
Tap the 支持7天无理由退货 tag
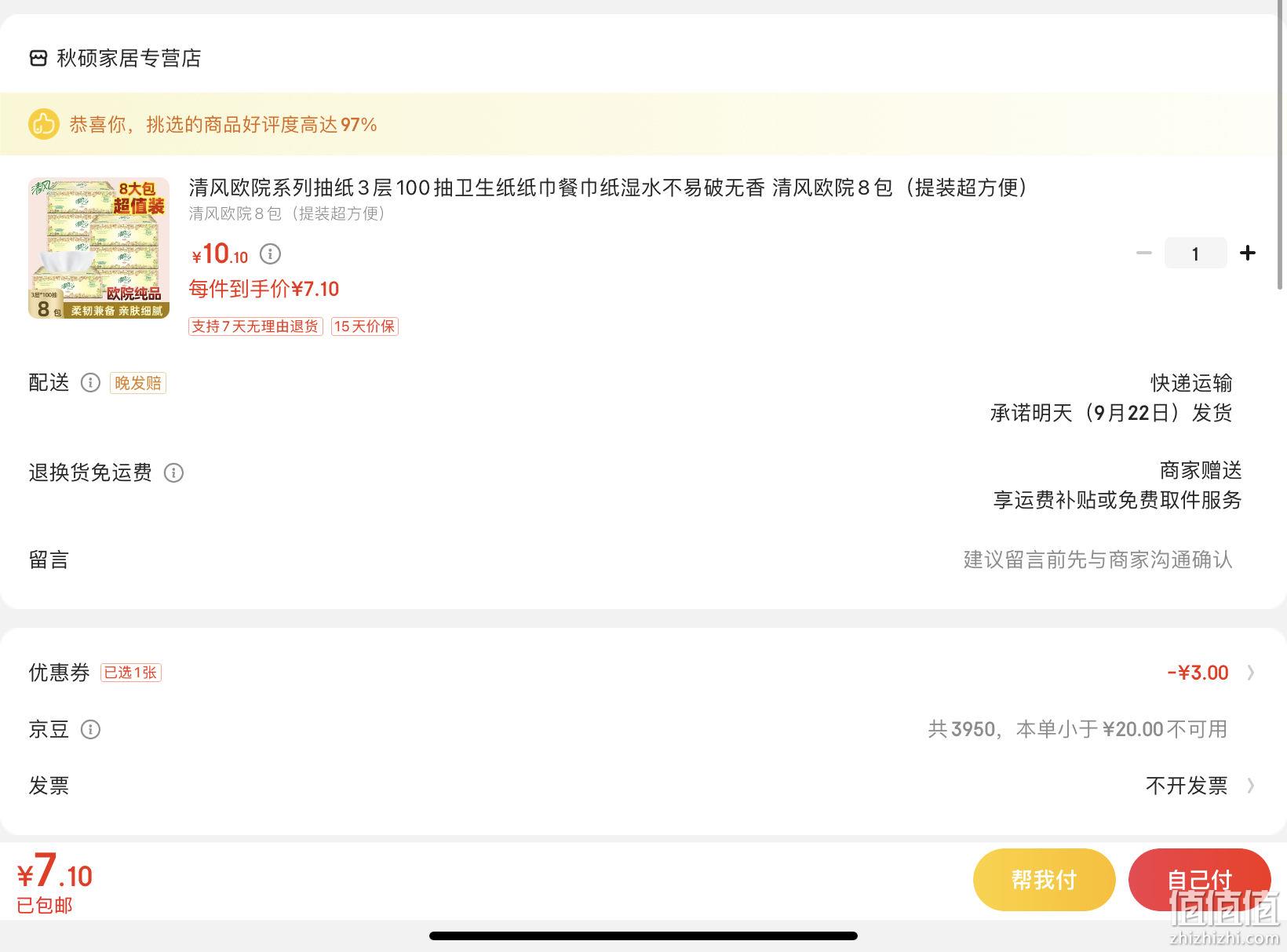255,326
